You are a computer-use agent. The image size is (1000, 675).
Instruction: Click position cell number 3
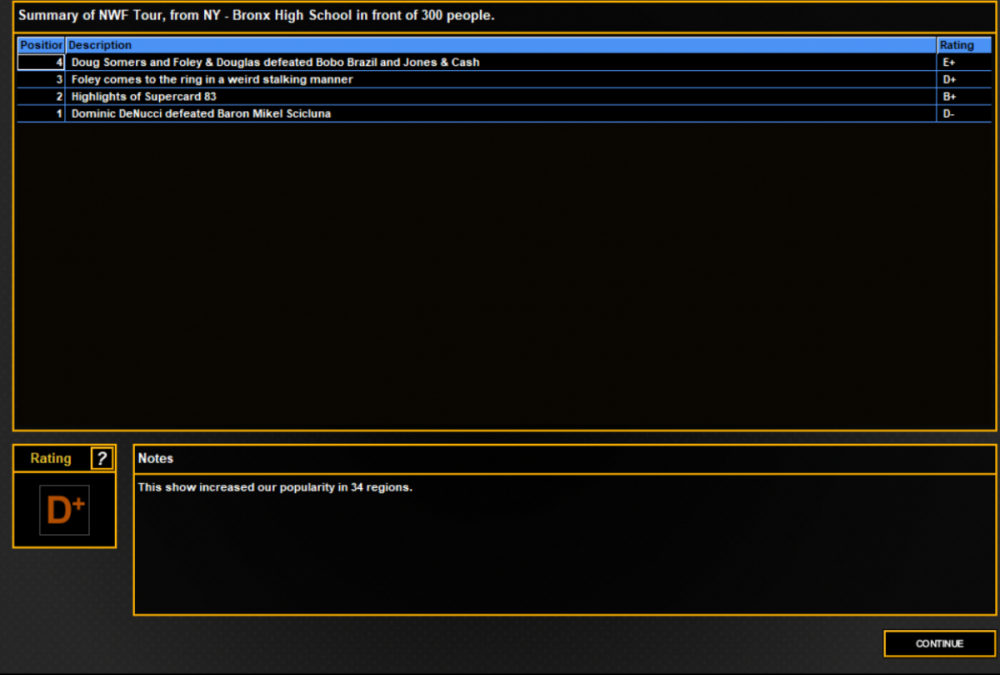tap(41, 79)
